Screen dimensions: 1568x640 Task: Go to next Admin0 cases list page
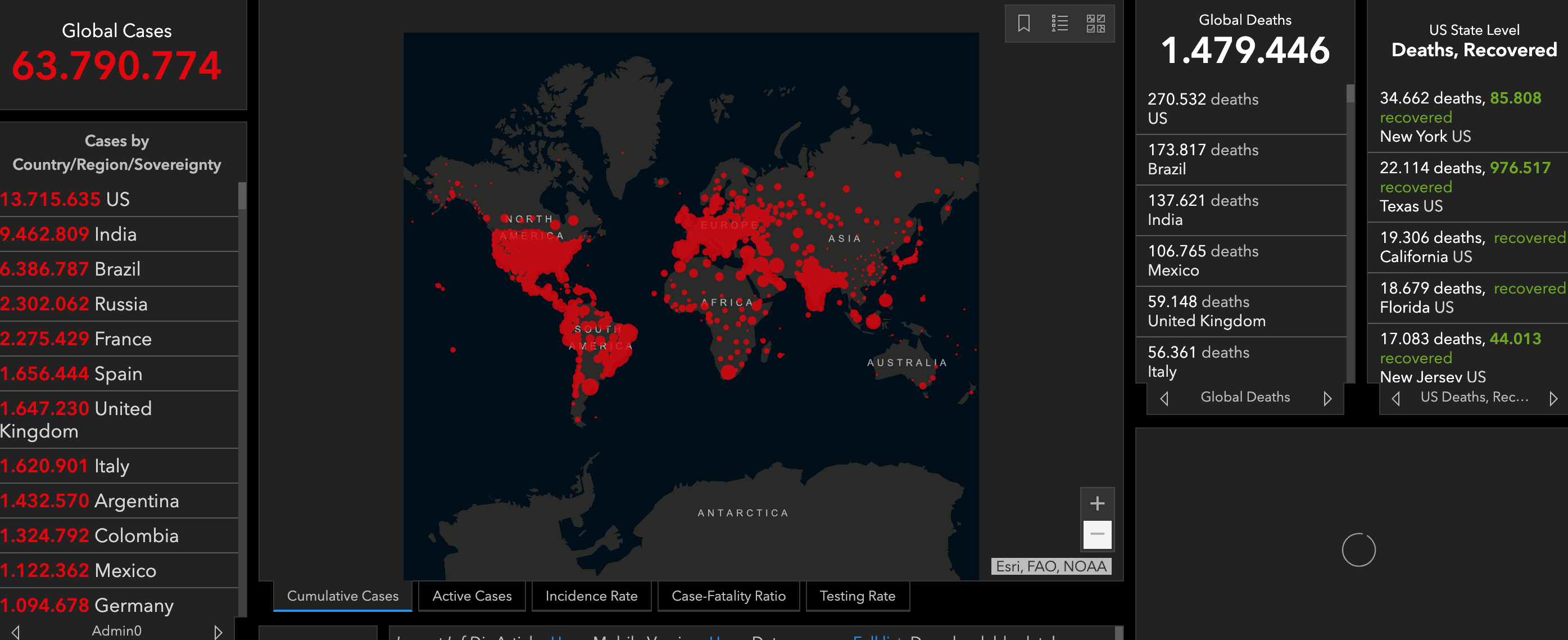pos(218,632)
